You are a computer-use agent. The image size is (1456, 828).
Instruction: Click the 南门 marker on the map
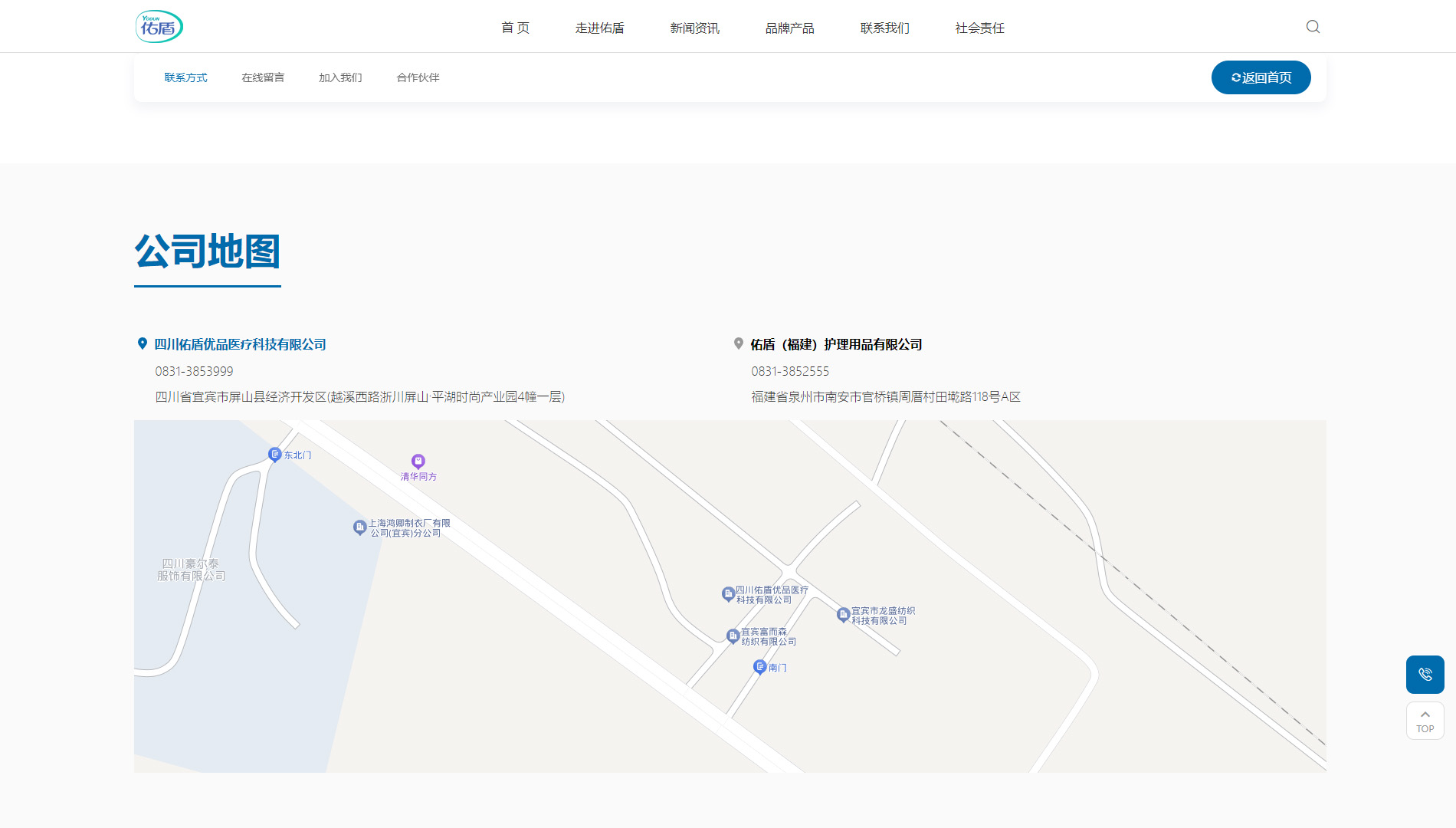click(x=759, y=667)
